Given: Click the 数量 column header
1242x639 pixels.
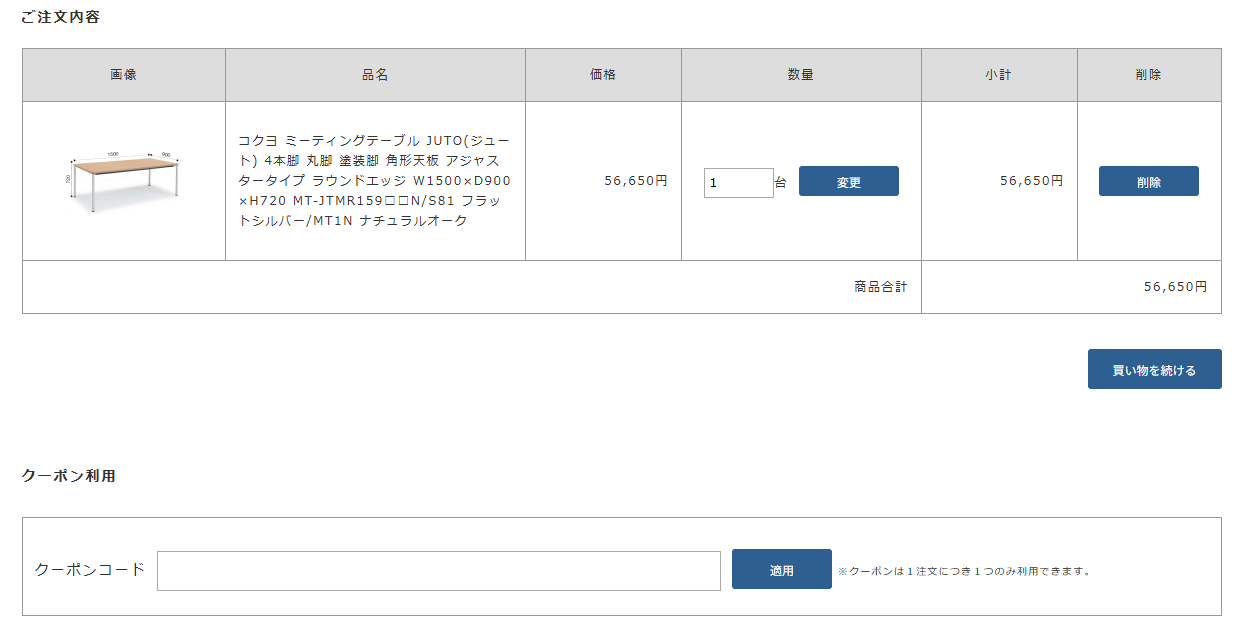Looking at the screenshot, I should pyautogui.click(x=801, y=75).
